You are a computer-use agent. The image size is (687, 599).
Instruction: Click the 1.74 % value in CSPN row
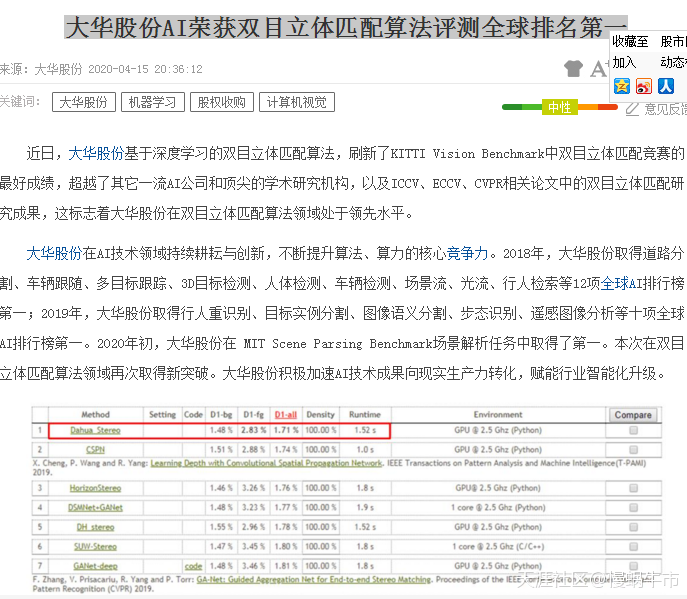tap(286, 450)
